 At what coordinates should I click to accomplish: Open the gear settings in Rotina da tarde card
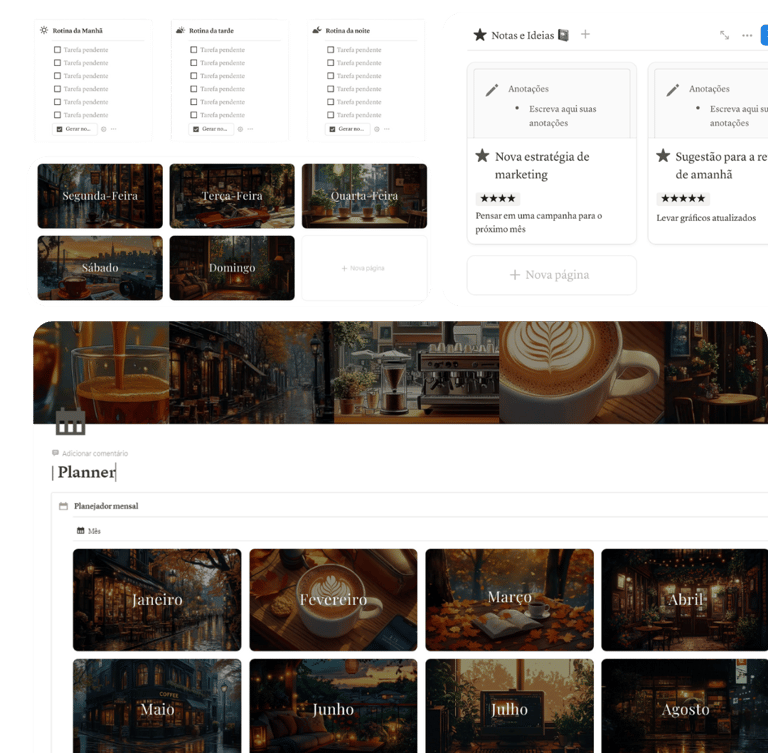point(240,129)
